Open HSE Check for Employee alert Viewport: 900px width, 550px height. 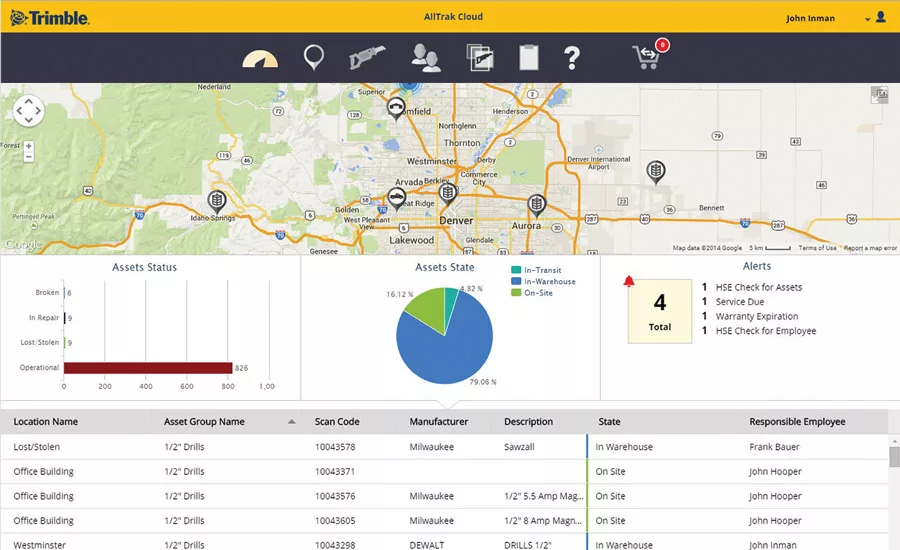pos(766,331)
